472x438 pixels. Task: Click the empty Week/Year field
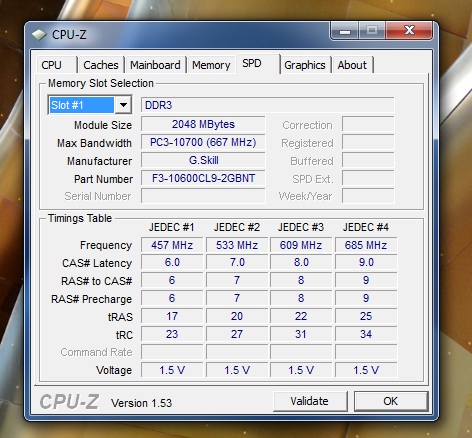coord(368,196)
